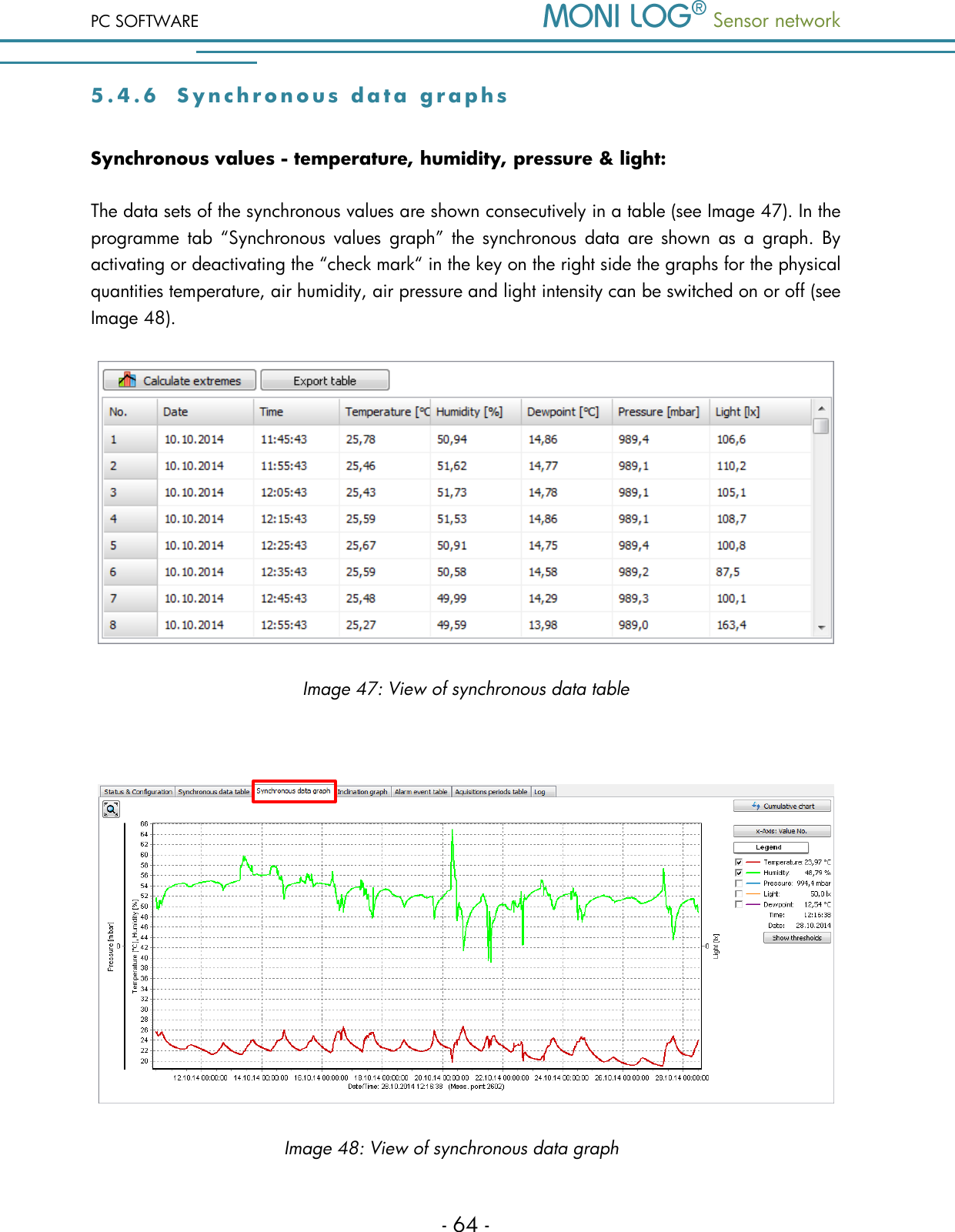This screenshot has height=1232, width=955.
Task: Select the Synchronous data graph tab
Action: coord(294,791)
